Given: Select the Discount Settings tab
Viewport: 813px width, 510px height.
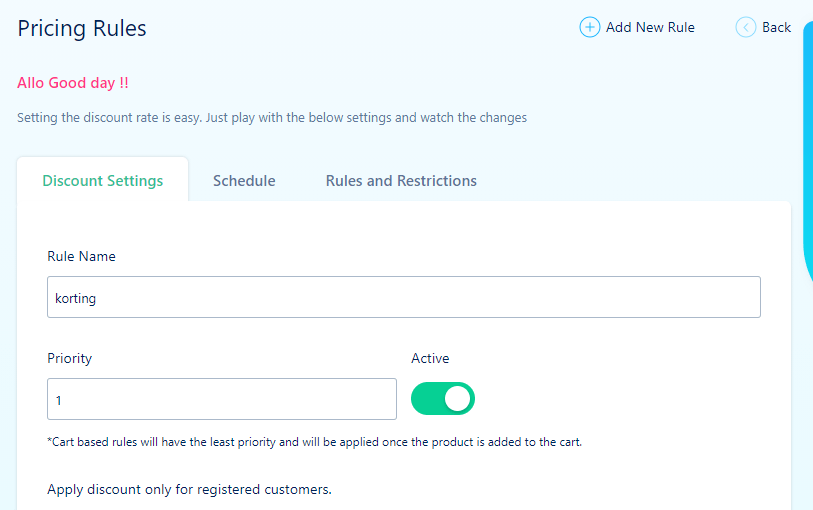Looking at the screenshot, I should [103, 181].
